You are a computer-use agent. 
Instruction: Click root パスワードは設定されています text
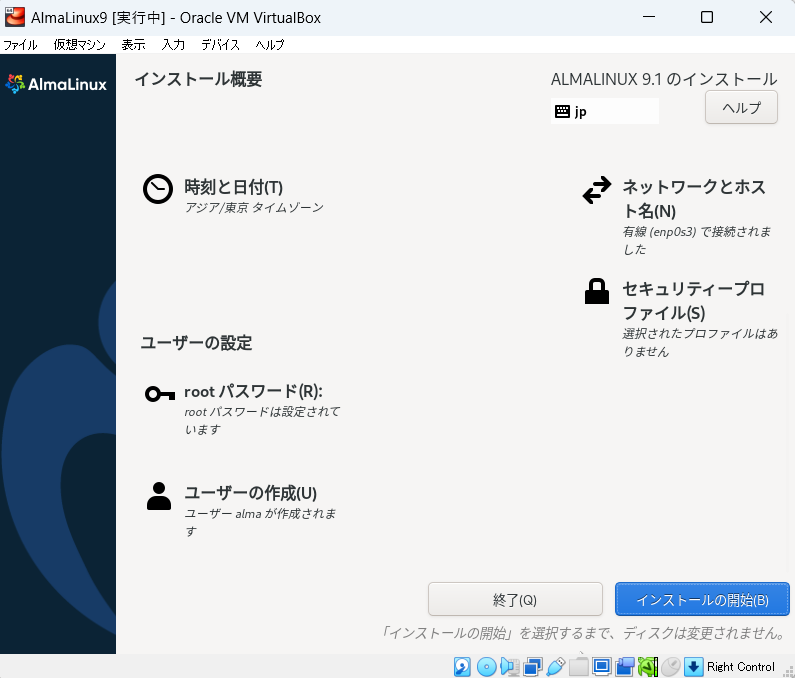pyautogui.click(x=262, y=420)
